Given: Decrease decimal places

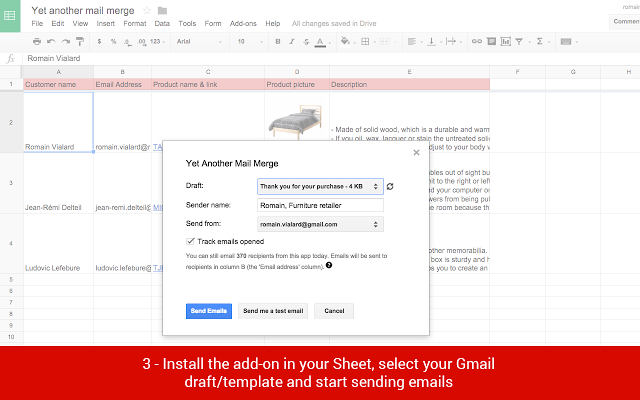Looking at the screenshot, I should coord(127,42).
